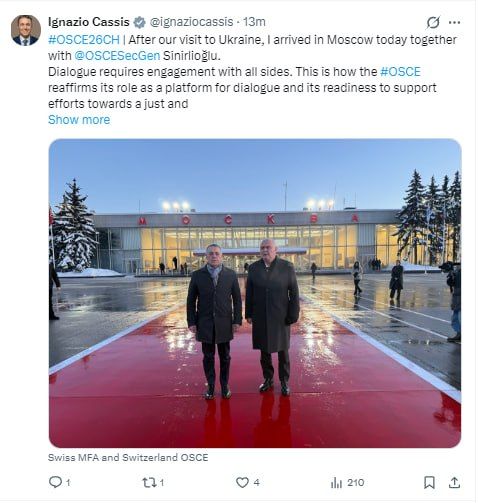This screenshot has height=503, width=478.
Task: Like the post with heart icon
Action: (x=242, y=482)
